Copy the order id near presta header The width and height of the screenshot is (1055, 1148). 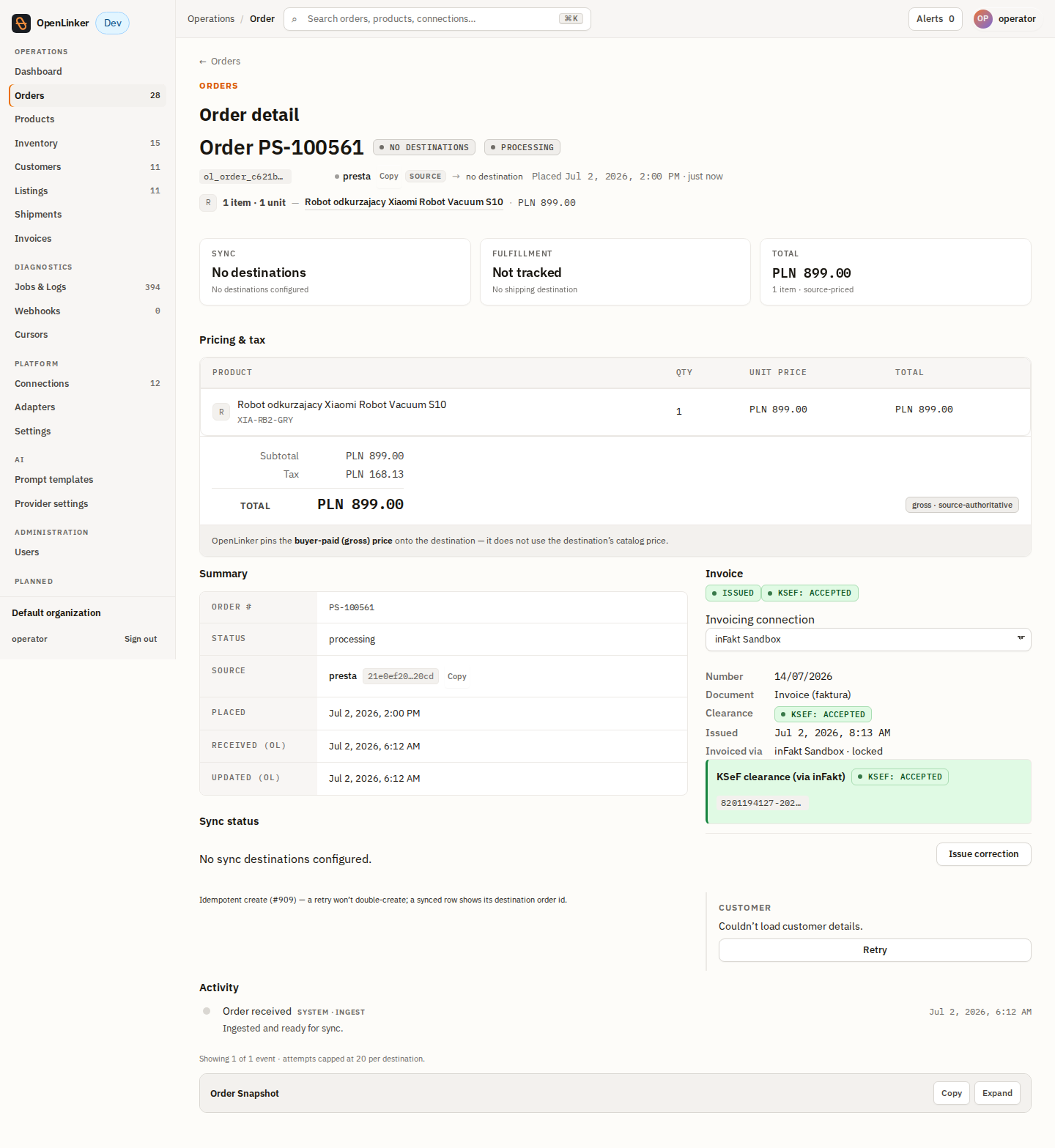pos(388,177)
